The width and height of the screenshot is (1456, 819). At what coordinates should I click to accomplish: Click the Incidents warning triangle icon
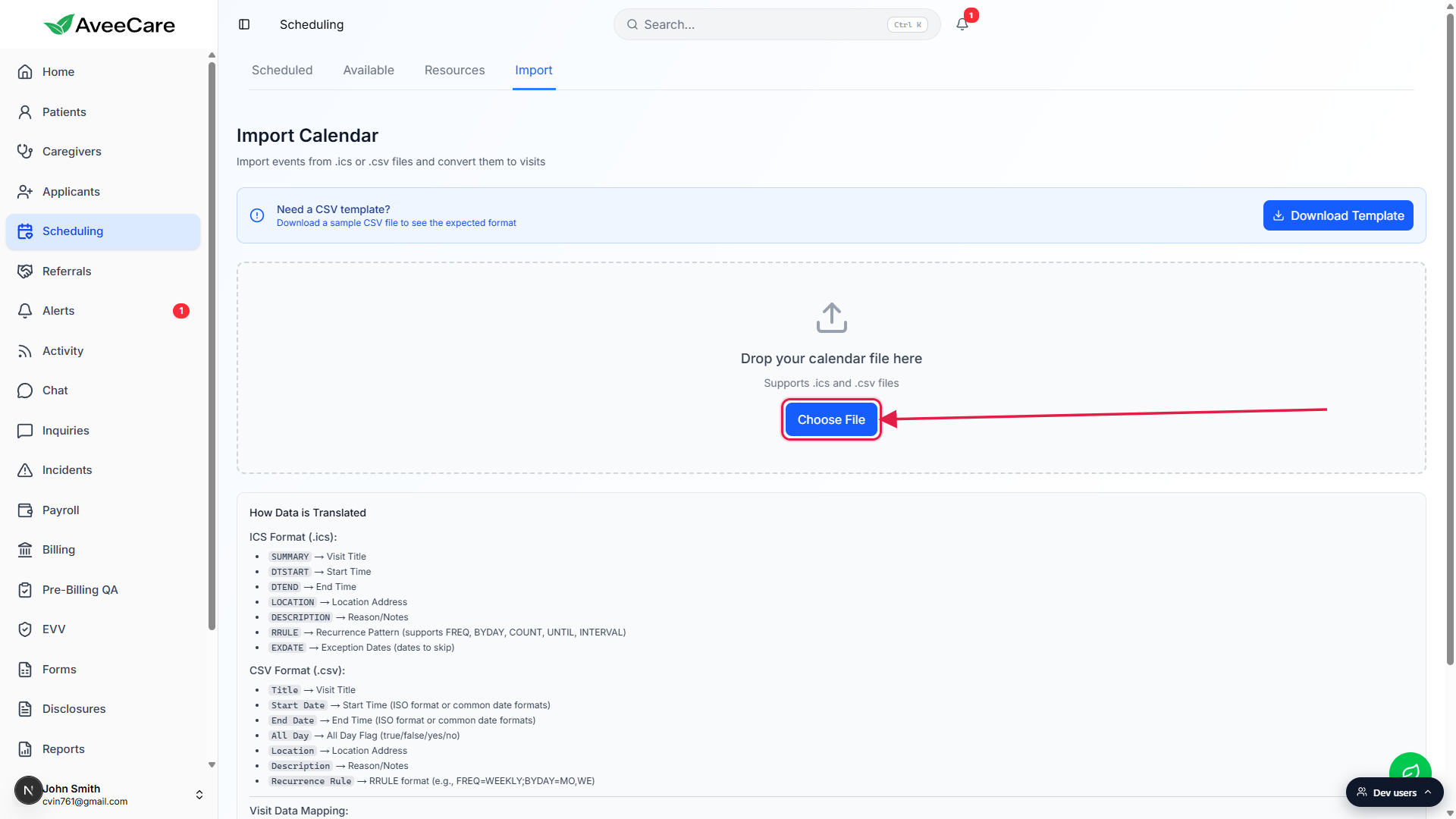[x=25, y=470]
